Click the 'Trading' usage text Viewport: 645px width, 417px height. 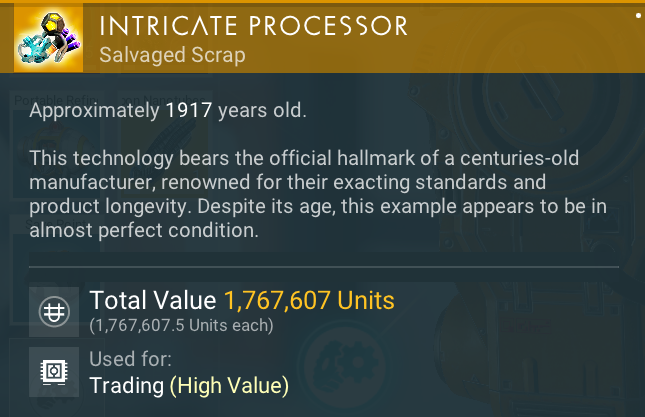(126, 385)
